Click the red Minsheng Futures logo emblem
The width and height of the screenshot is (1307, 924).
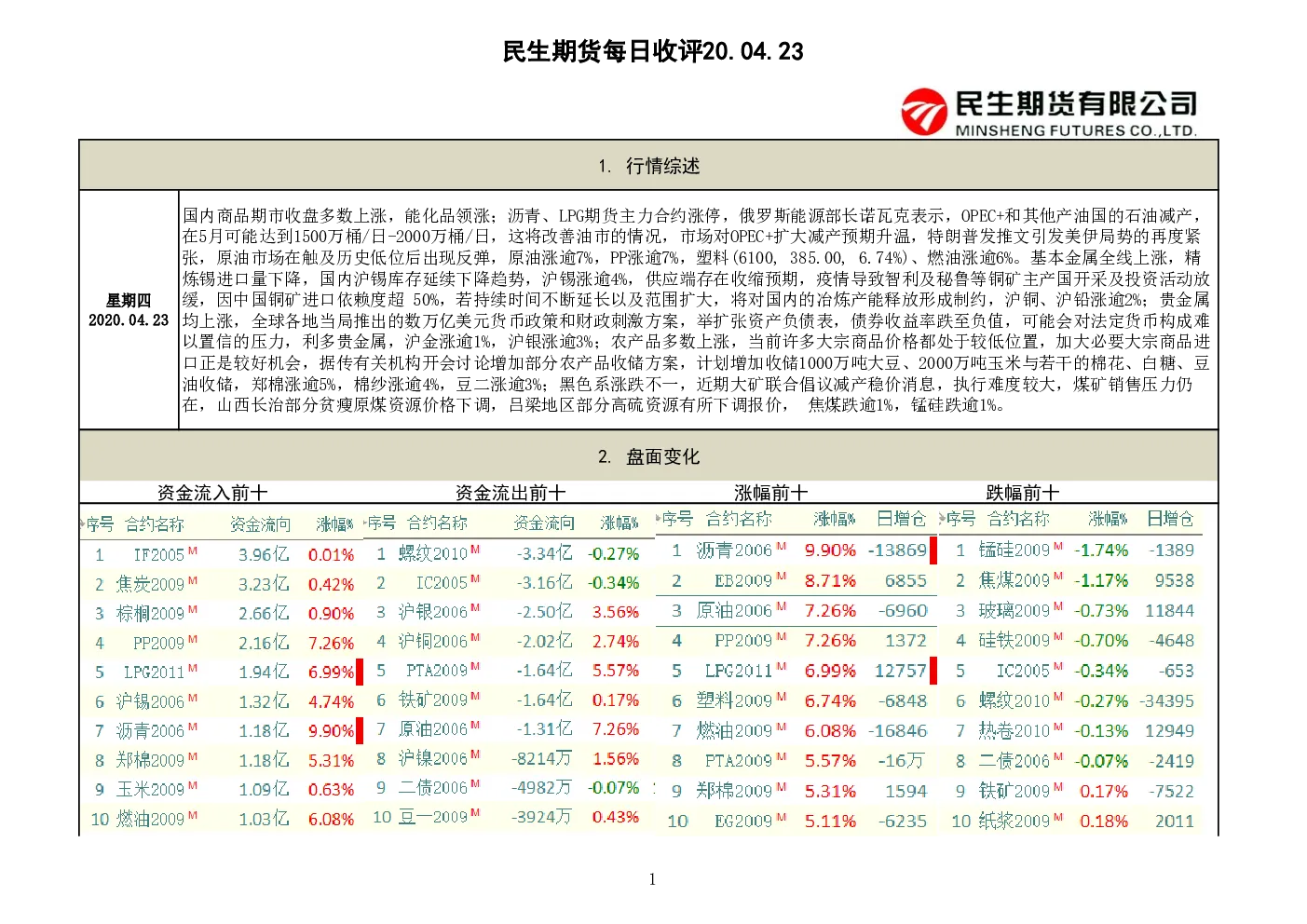click(924, 111)
